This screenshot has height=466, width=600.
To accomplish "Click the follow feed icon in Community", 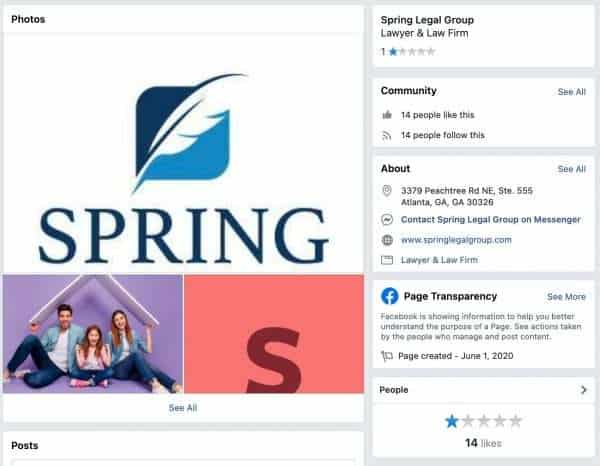I will pyautogui.click(x=387, y=135).
